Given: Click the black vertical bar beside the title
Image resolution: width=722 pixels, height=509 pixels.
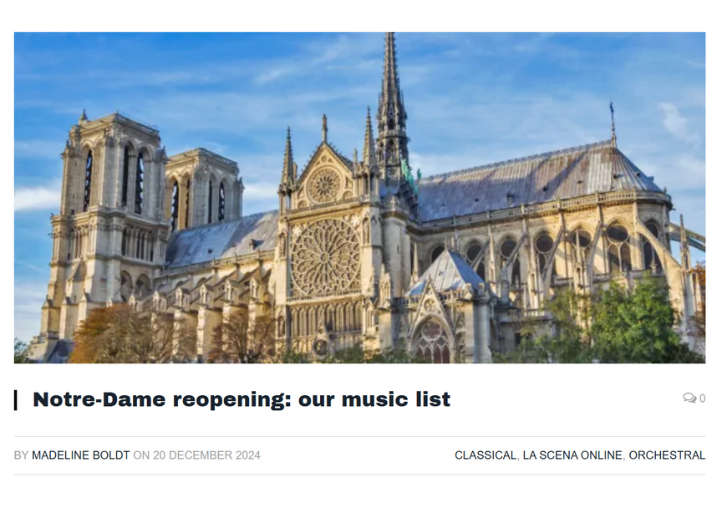Looking at the screenshot, I should tap(16, 400).
